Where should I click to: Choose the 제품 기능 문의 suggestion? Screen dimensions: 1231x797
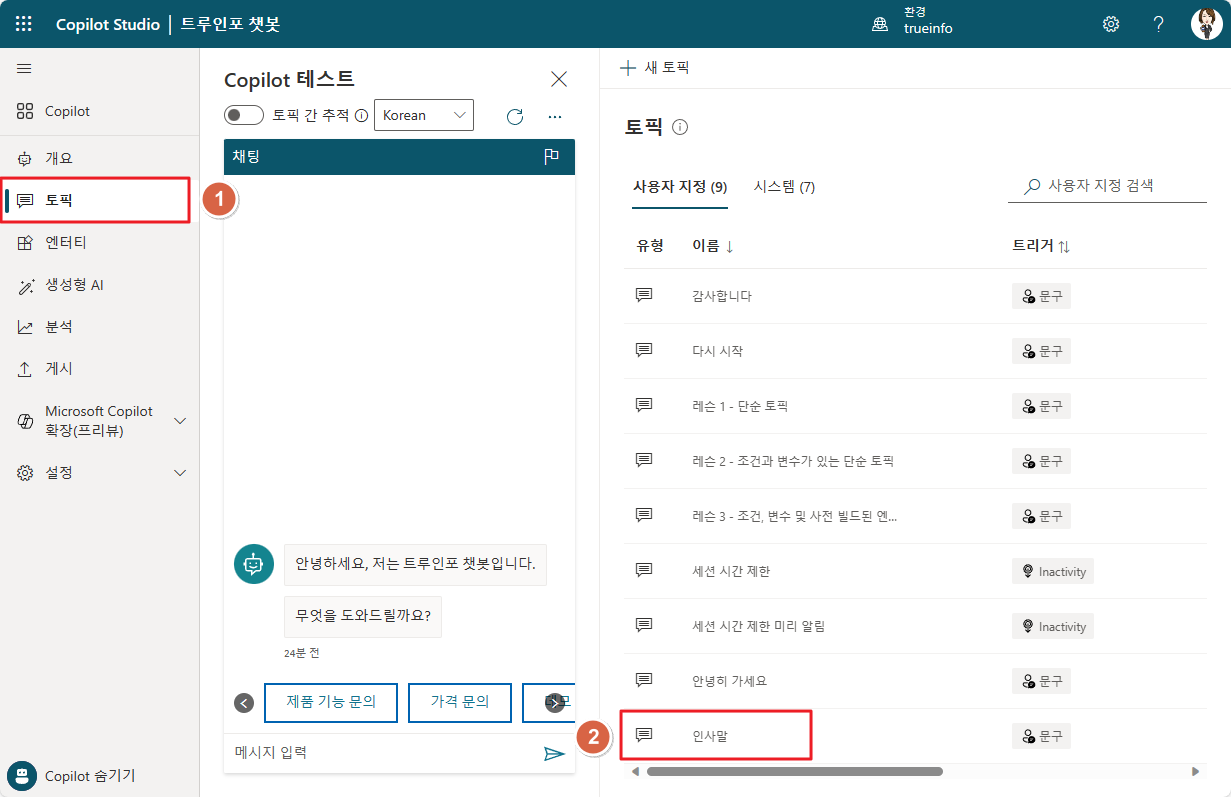coord(331,702)
